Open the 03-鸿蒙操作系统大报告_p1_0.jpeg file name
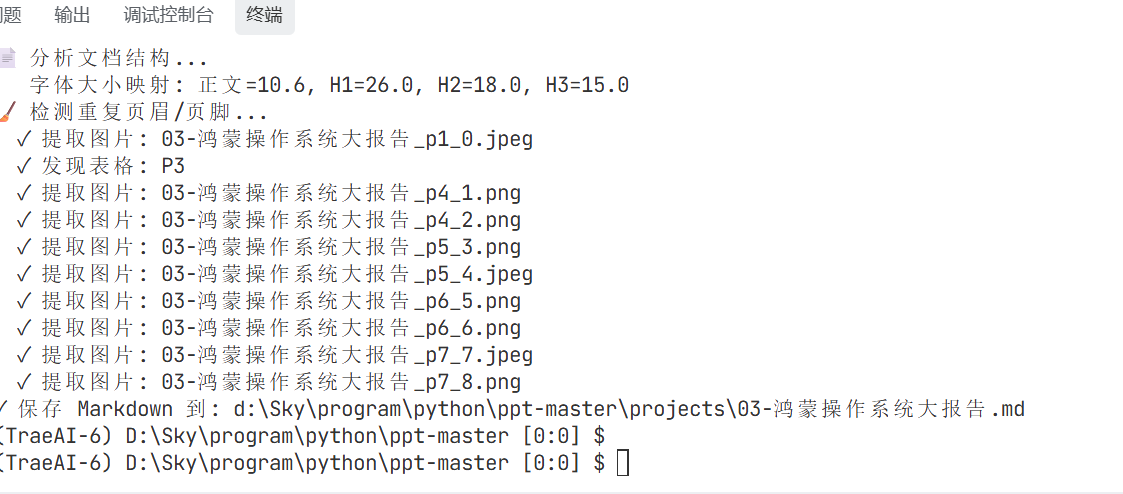Image resolution: width=1123 pixels, height=494 pixels. (347, 139)
